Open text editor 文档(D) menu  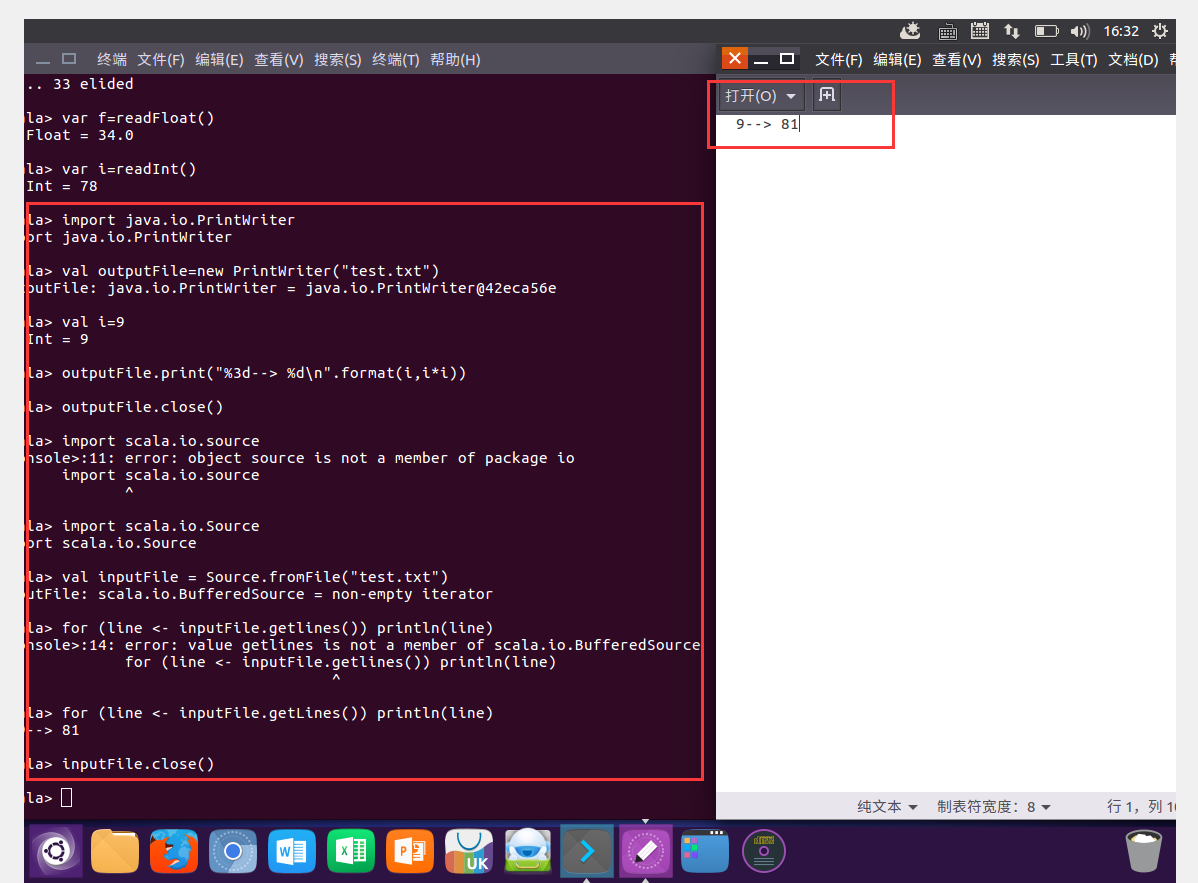(1133, 60)
